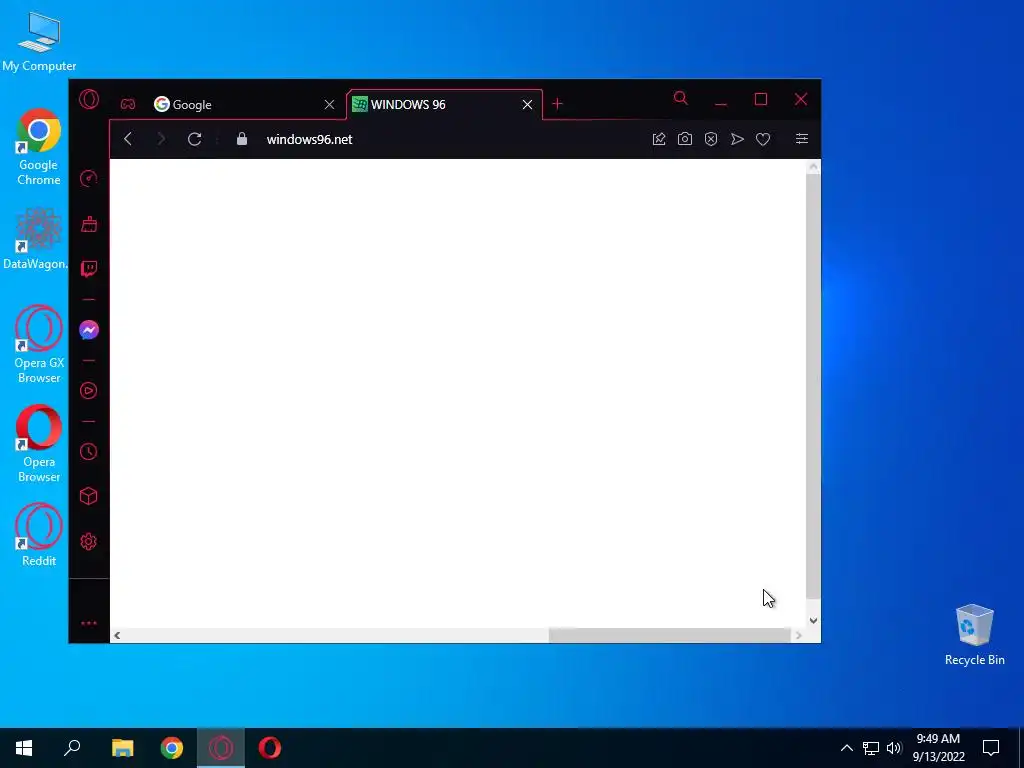Click the Opera GX taskbar button
Image resolution: width=1024 pixels, height=768 pixels.
click(x=221, y=748)
